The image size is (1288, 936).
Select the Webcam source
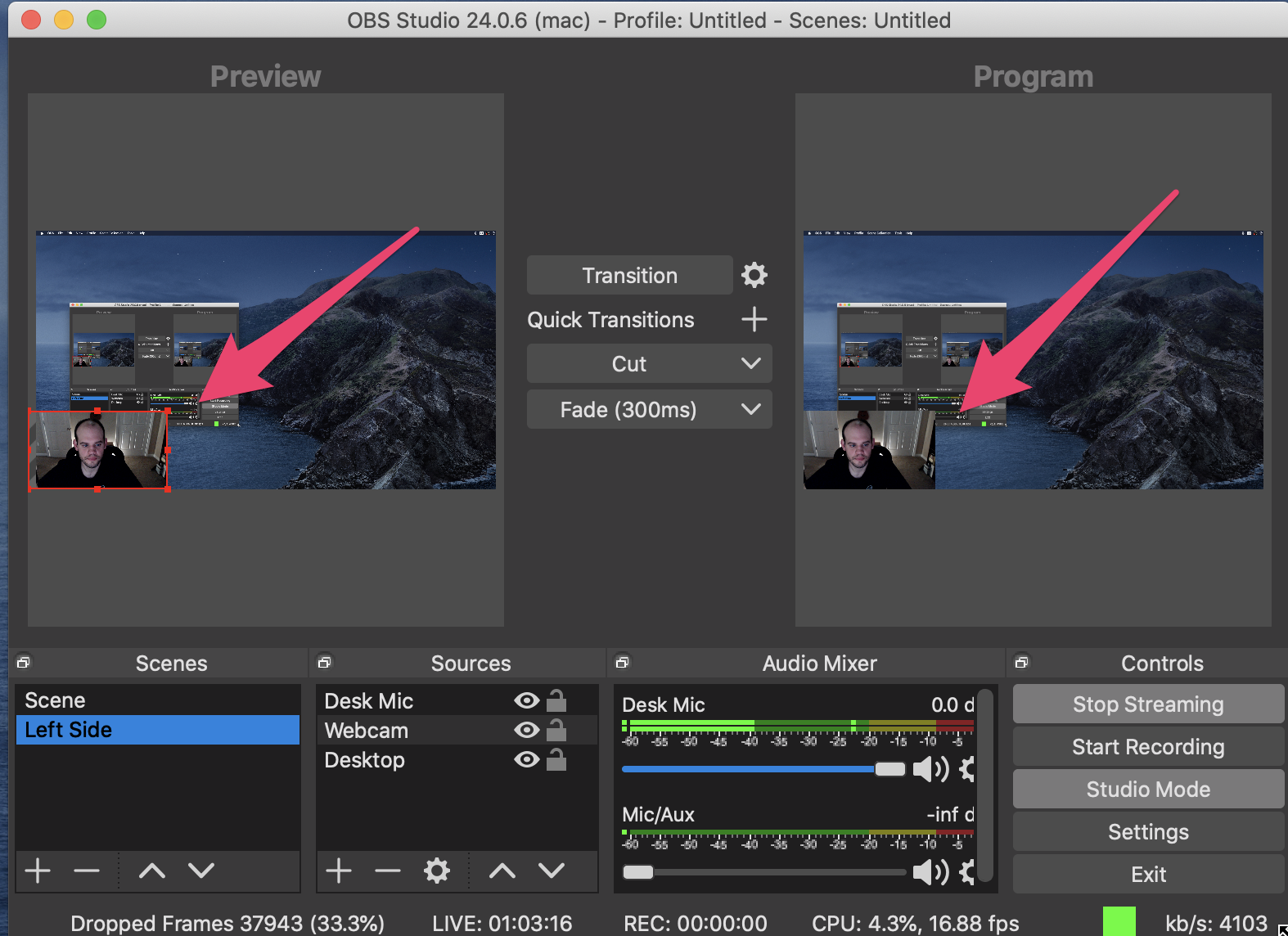point(457,730)
